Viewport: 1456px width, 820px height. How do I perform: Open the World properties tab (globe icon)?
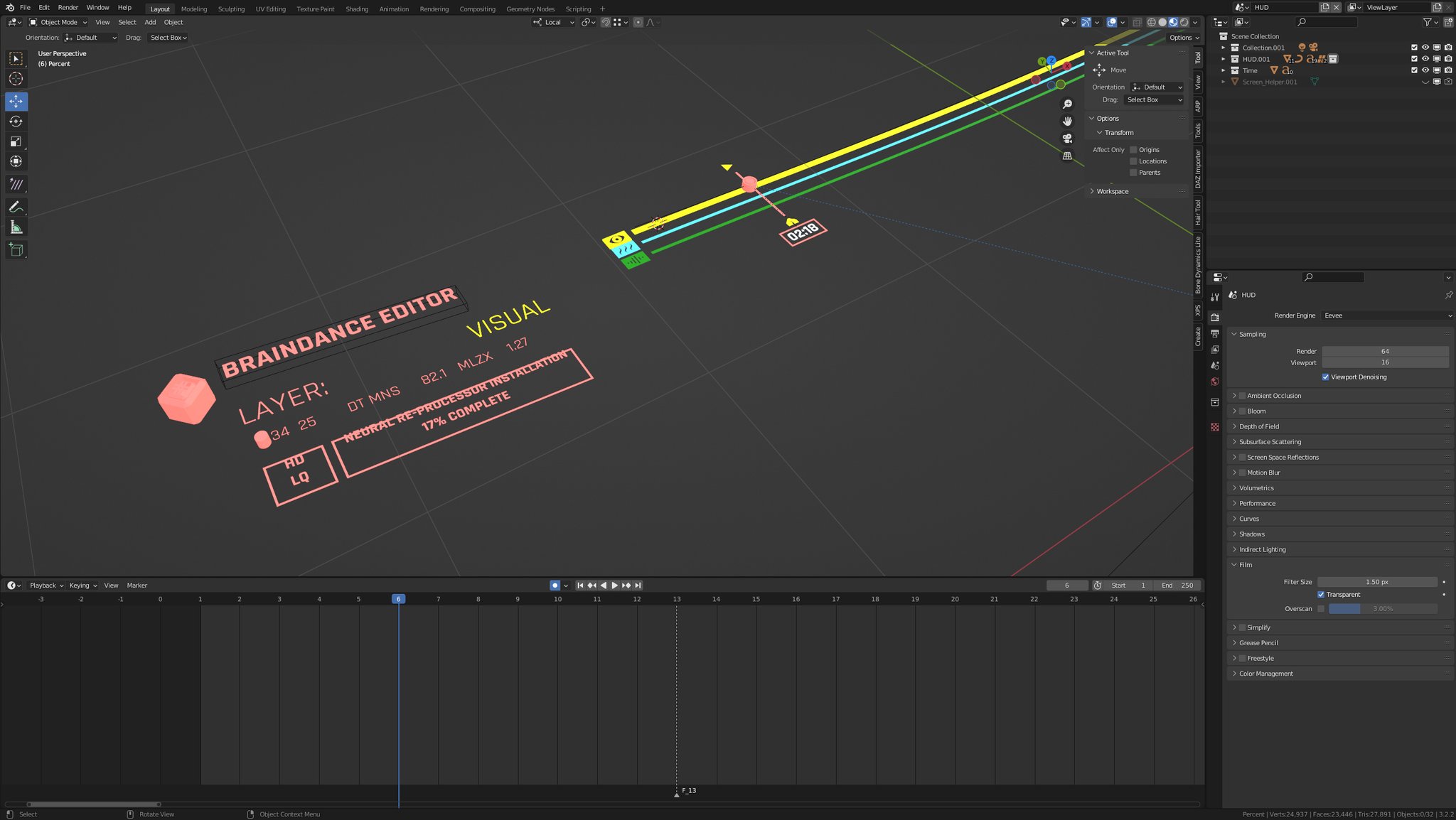pyautogui.click(x=1216, y=382)
